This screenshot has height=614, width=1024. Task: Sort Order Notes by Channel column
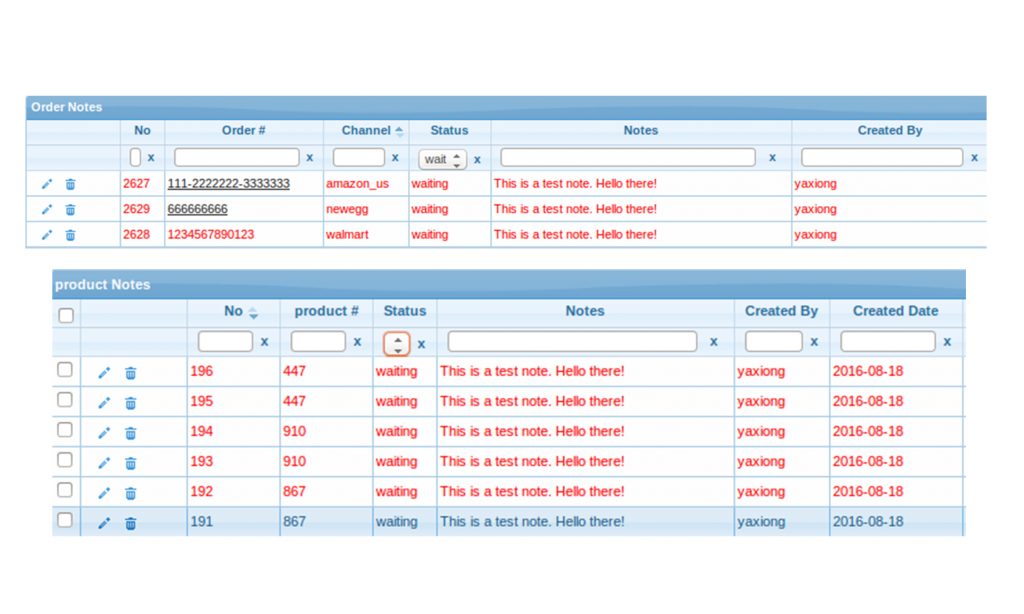372,131
